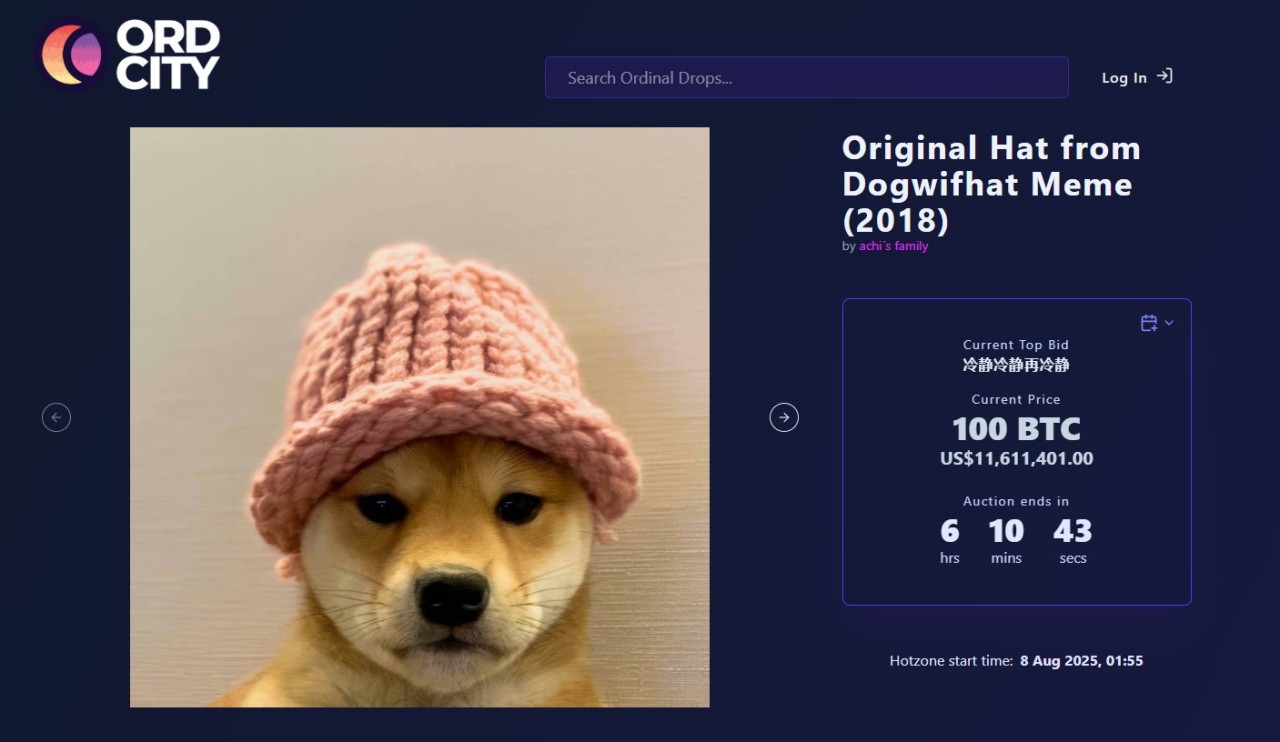Click the hours countdown value
The image size is (1280, 742).
[x=949, y=531]
